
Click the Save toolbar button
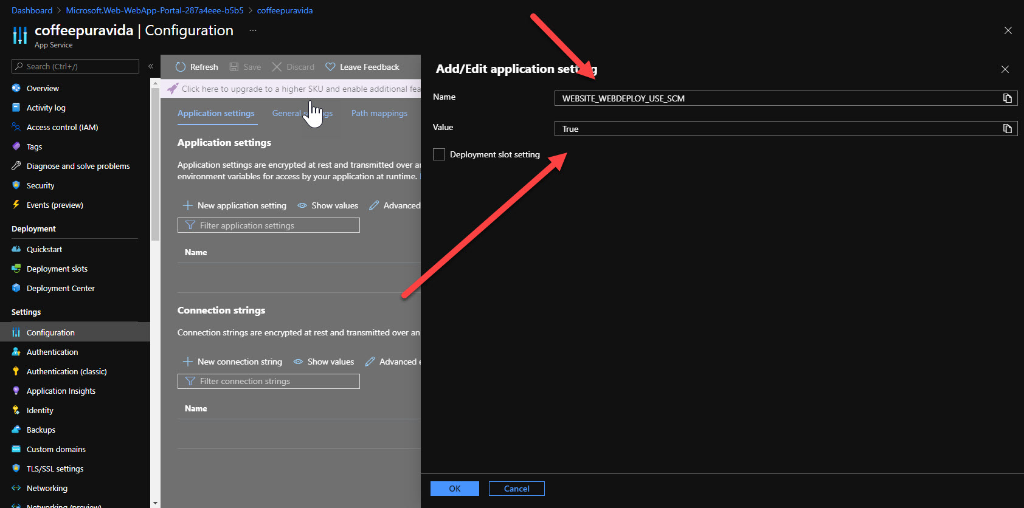point(245,67)
